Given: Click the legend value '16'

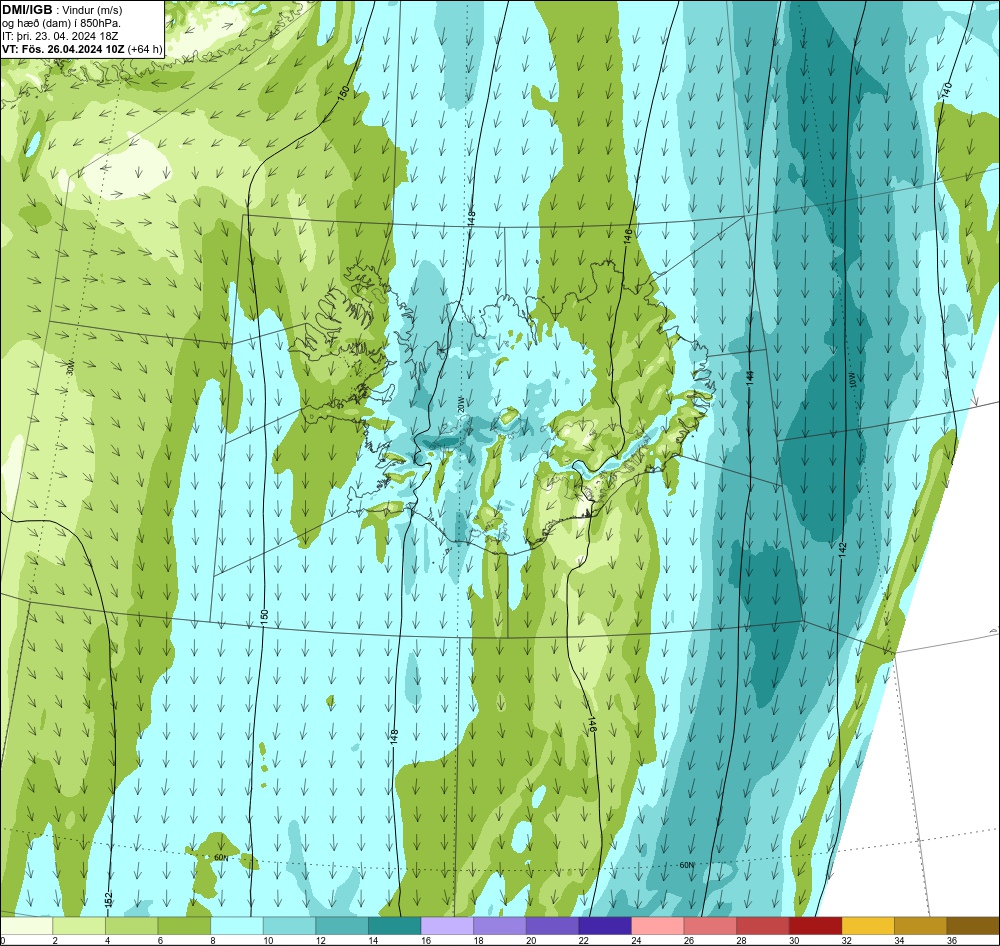Looking at the screenshot, I should [x=426, y=940].
